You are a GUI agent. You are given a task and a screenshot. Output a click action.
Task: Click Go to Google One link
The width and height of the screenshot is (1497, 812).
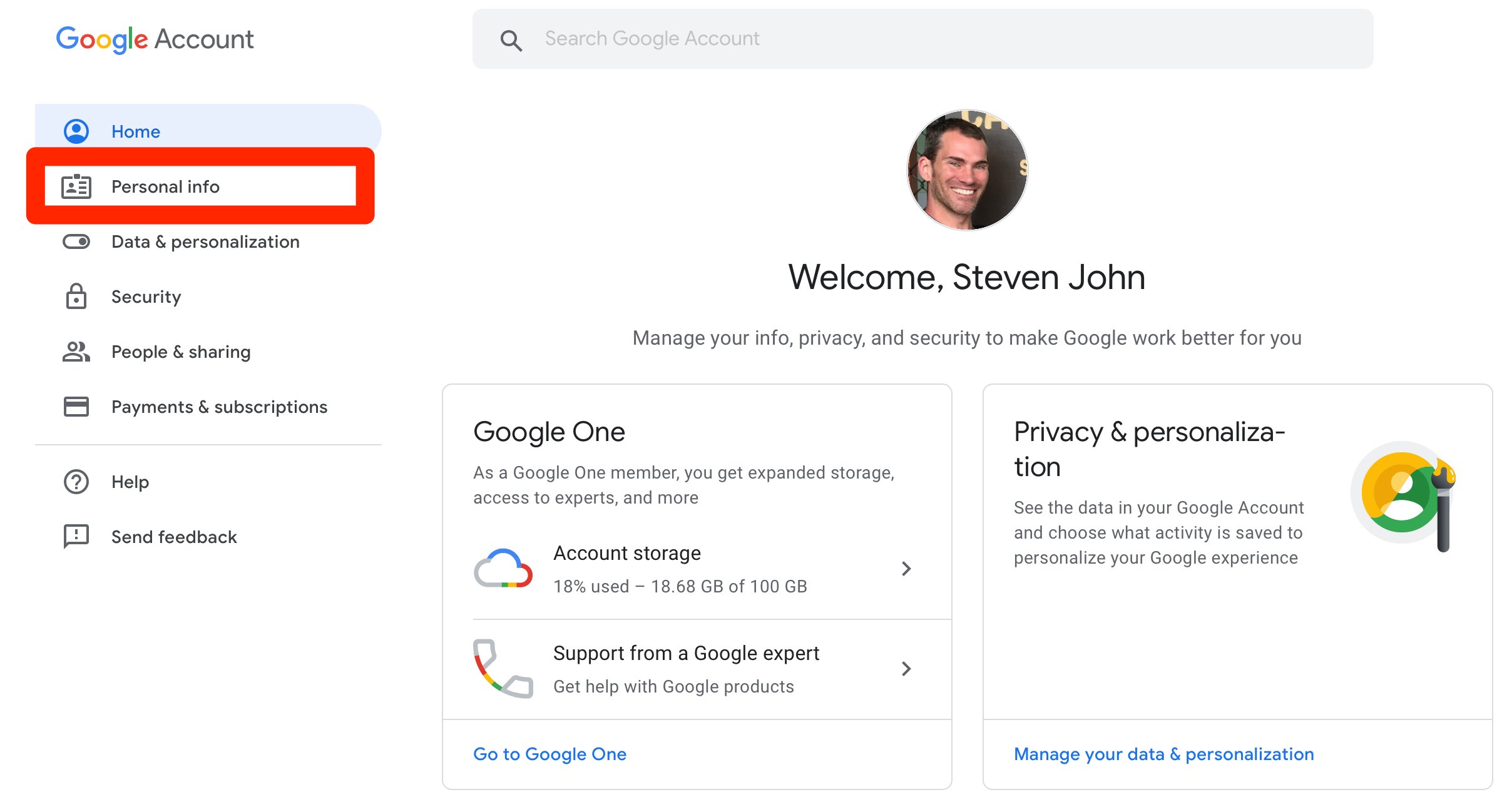pos(549,754)
